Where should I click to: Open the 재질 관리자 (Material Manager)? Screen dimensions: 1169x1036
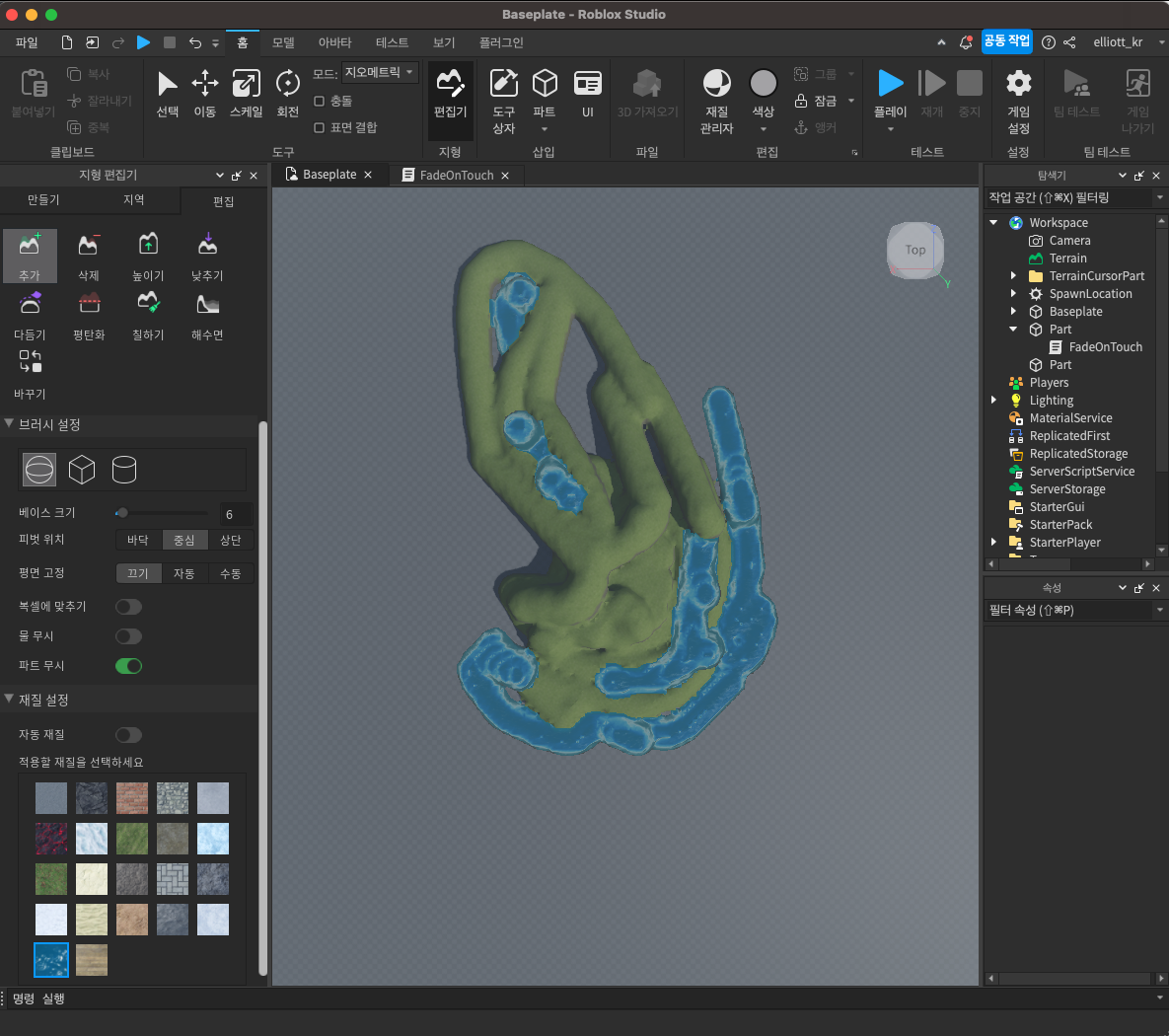pyautogui.click(x=716, y=101)
